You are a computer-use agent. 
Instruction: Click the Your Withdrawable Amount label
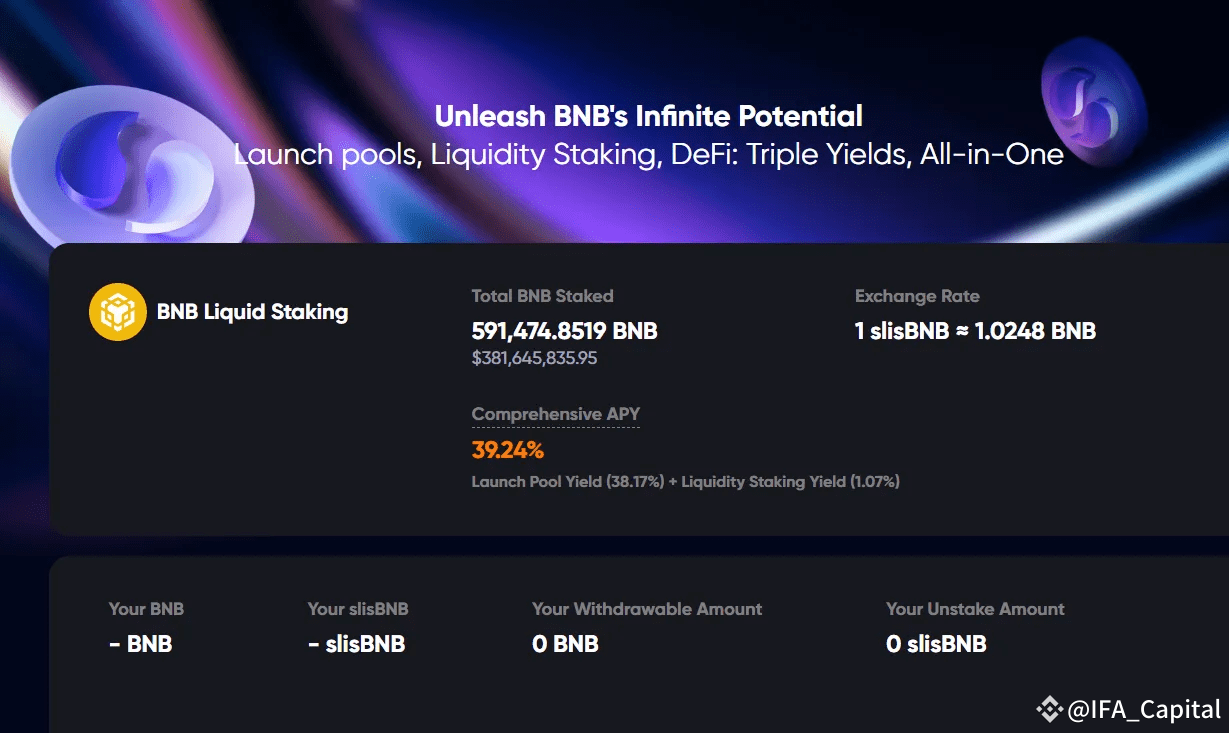pos(647,609)
